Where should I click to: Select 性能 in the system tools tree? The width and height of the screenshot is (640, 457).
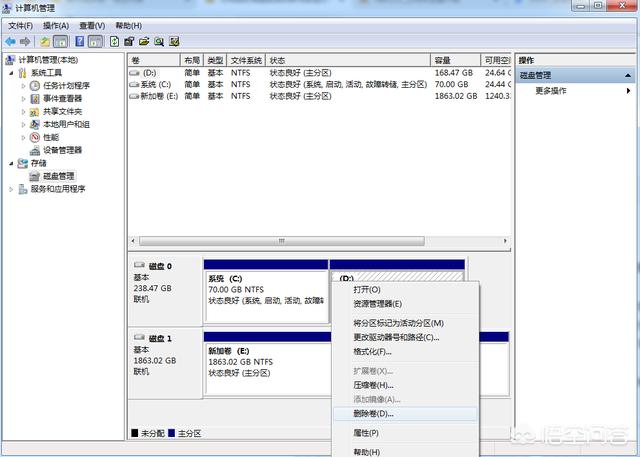tap(50, 137)
